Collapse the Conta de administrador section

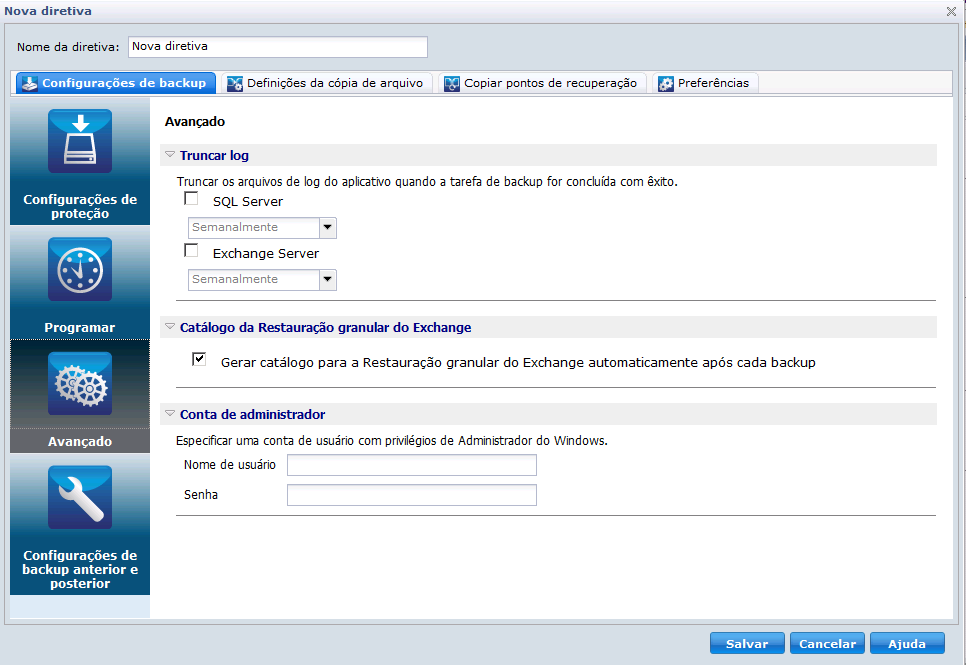[170, 414]
